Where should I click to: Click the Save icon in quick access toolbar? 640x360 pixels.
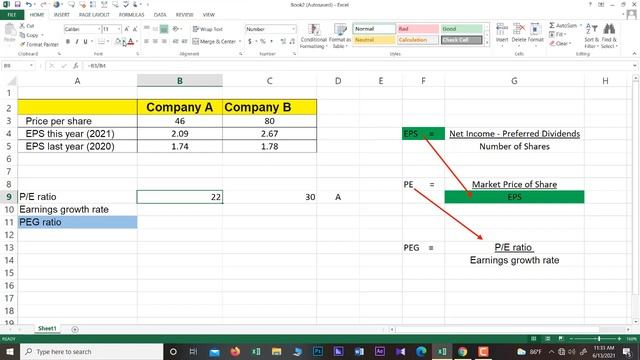[x=17, y=4]
